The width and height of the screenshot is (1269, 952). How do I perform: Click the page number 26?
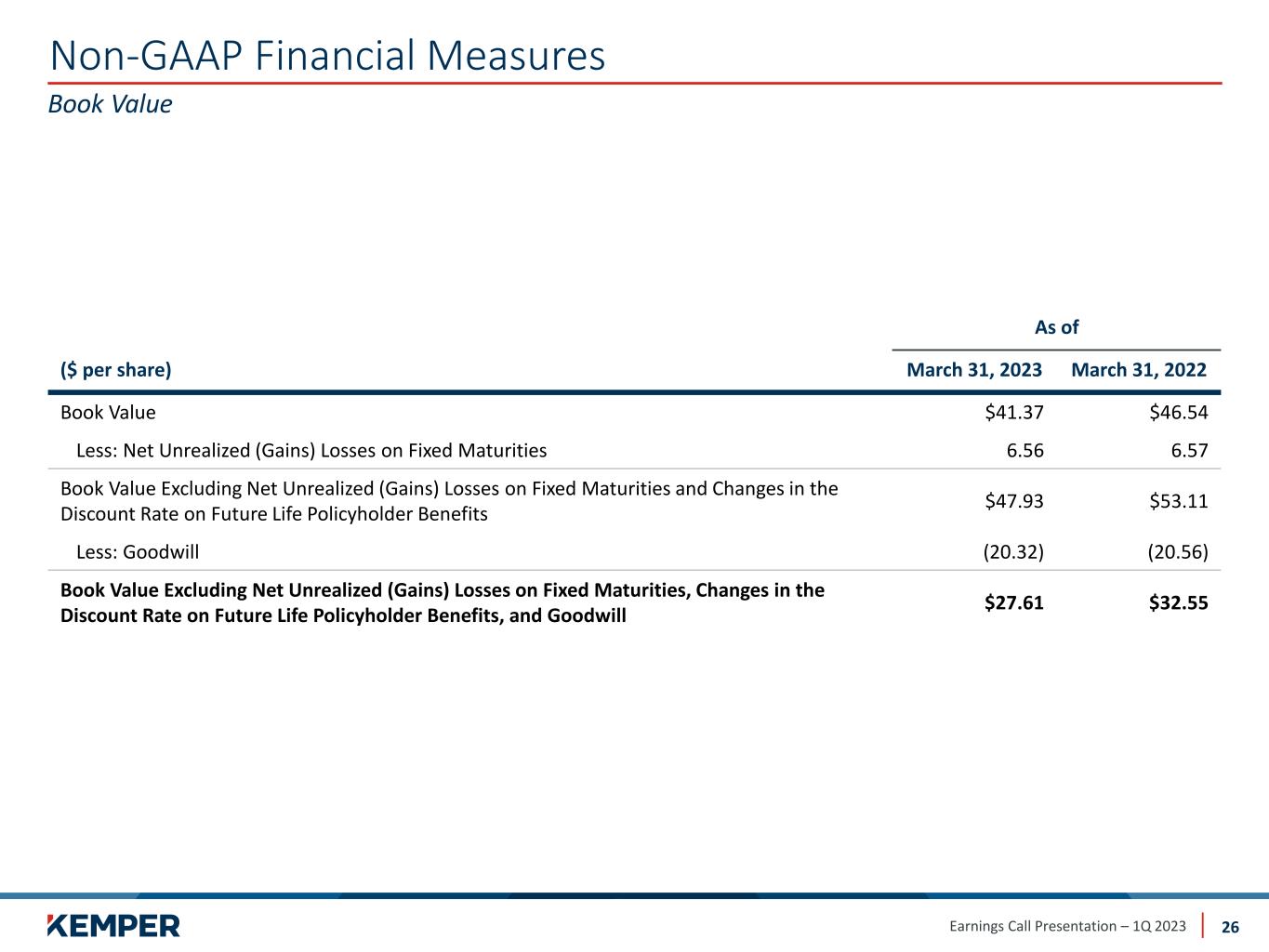point(1230,927)
